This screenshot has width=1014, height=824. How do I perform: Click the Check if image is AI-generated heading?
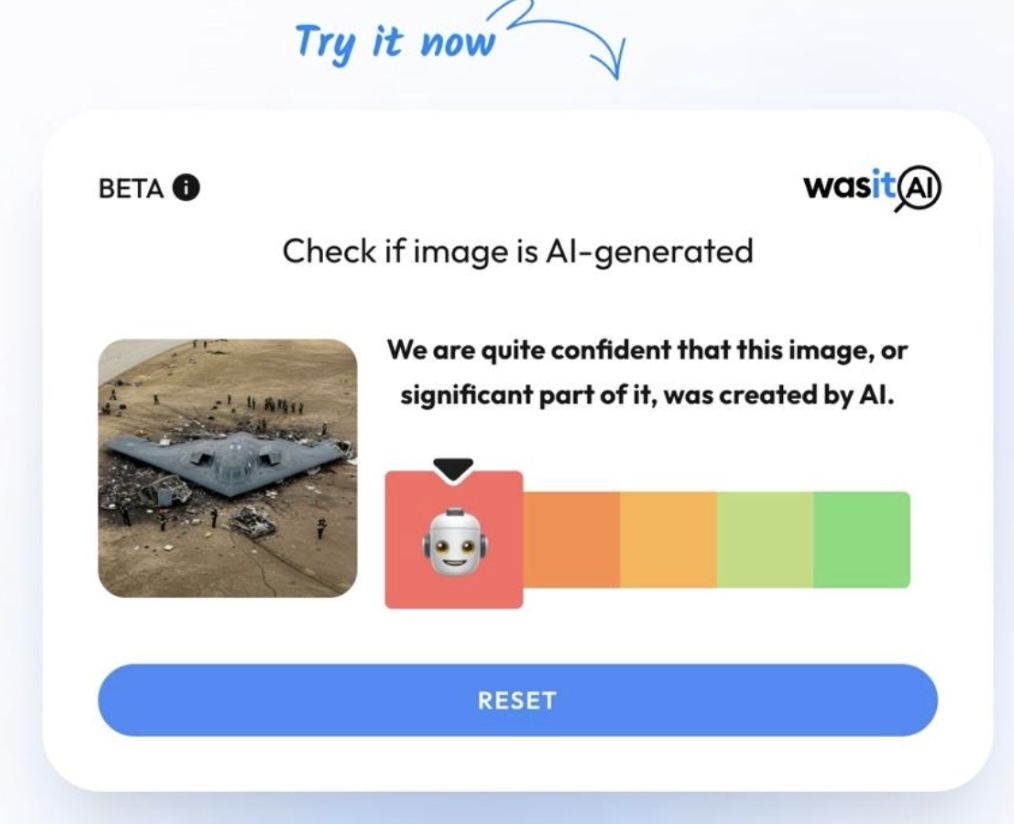tap(518, 252)
